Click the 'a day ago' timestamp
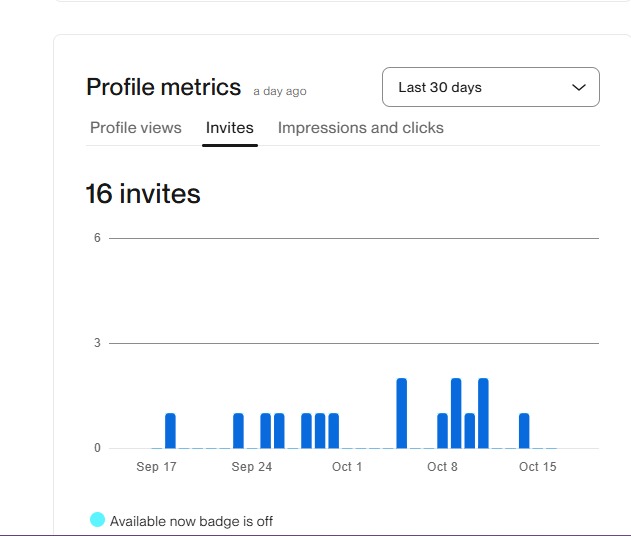Screen dimensions: 631x536 point(280,92)
